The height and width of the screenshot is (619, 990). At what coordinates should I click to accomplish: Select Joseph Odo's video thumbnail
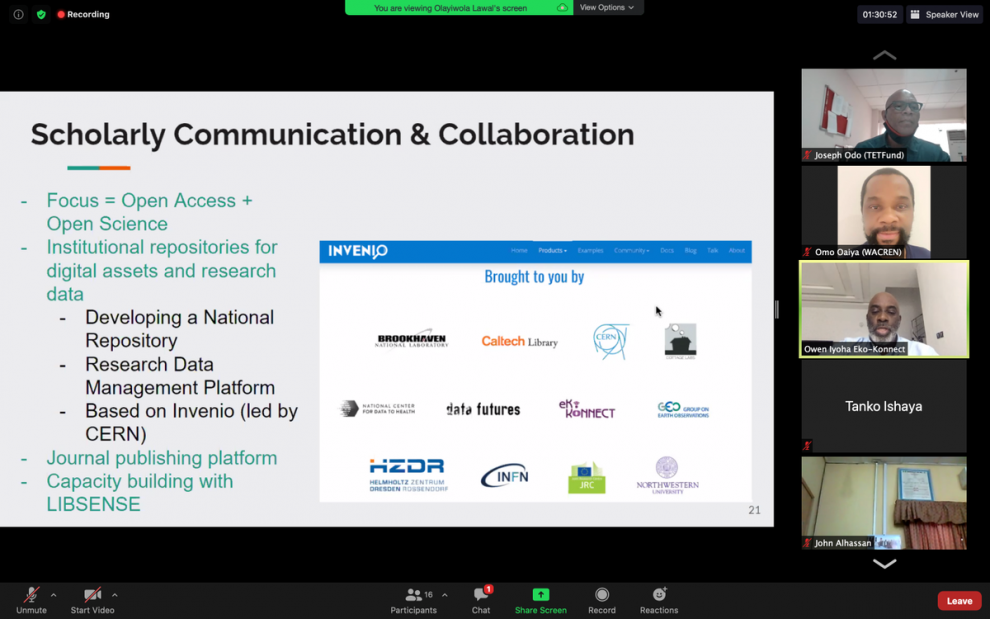[884, 114]
